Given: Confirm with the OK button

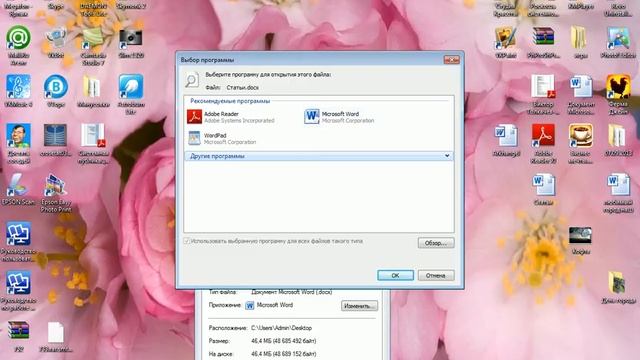Looking at the screenshot, I should pos(395,276).
